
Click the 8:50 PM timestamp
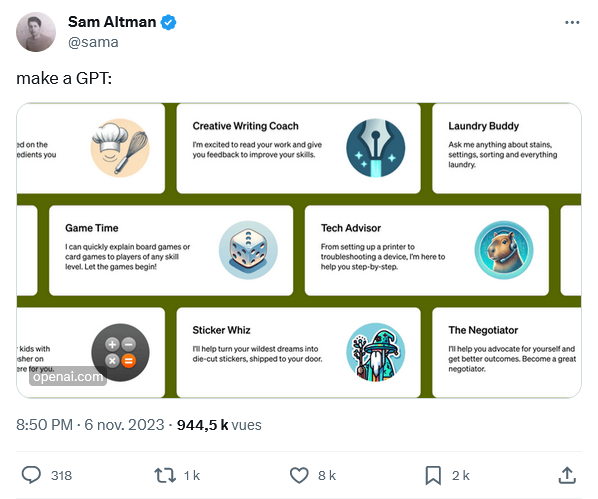45,425
